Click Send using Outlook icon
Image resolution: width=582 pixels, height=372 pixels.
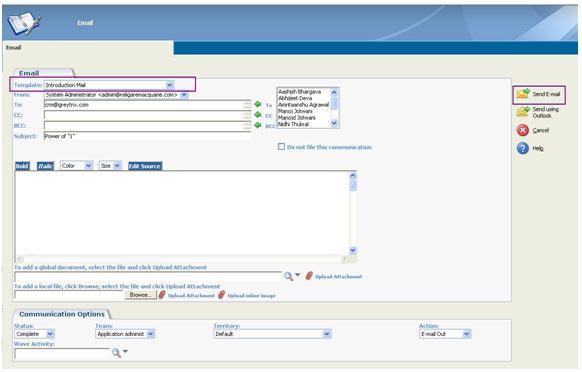pyautogui.click(x=523, y=112)
